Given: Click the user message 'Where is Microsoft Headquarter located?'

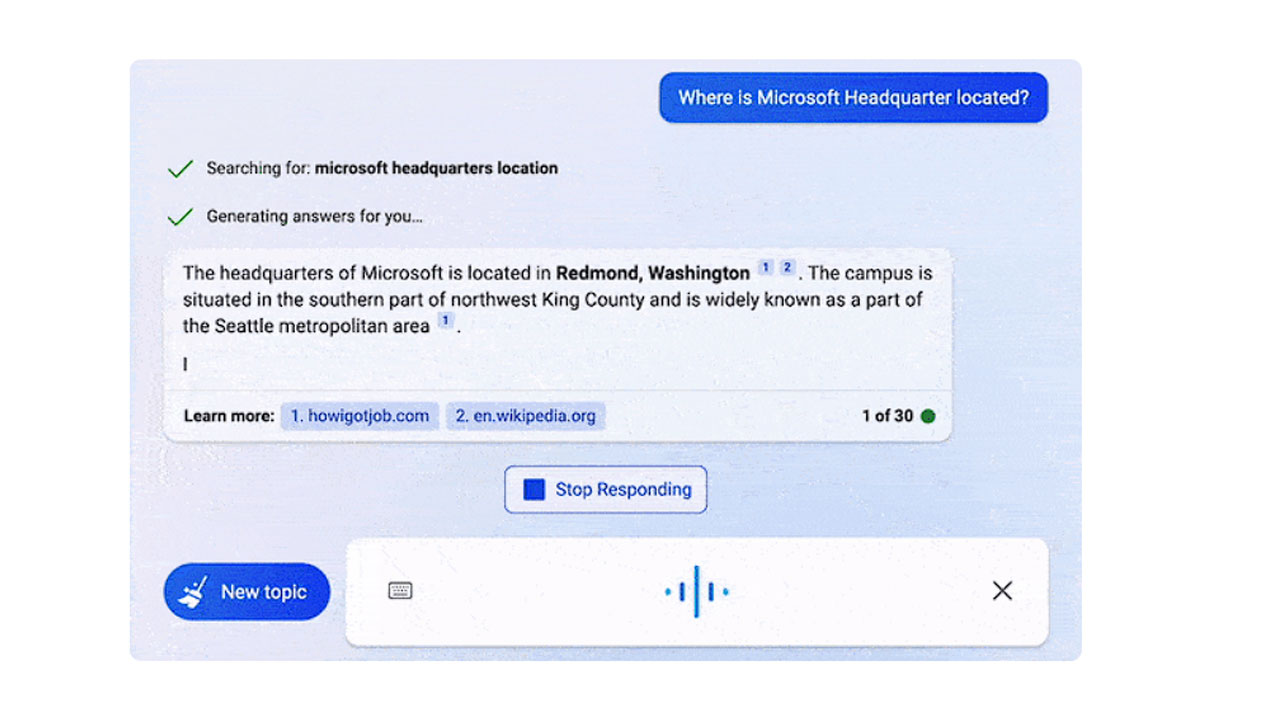Looking at the screenshot, I should 853,98.
